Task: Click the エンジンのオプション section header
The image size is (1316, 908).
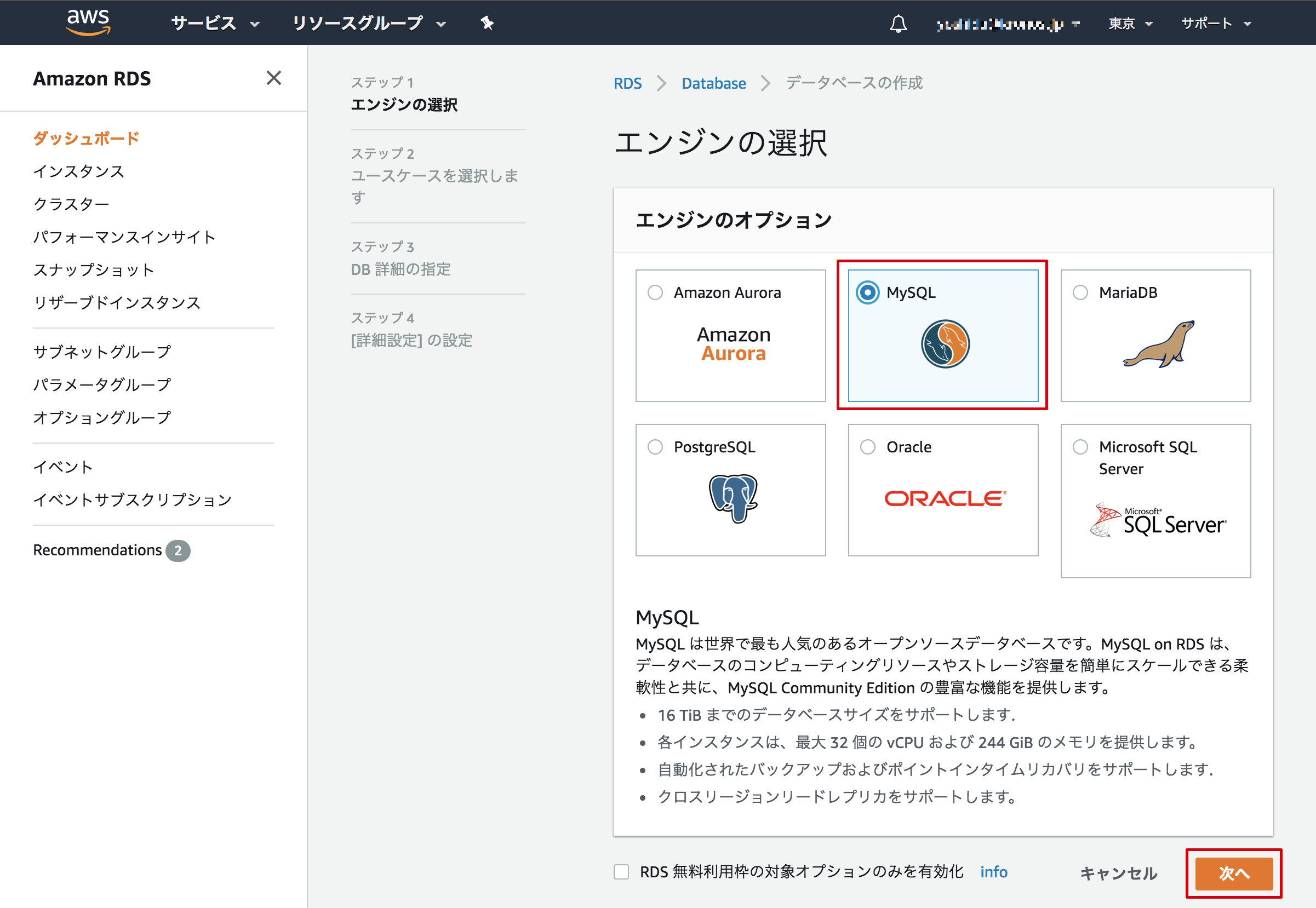Action: [x=733, y=220]
